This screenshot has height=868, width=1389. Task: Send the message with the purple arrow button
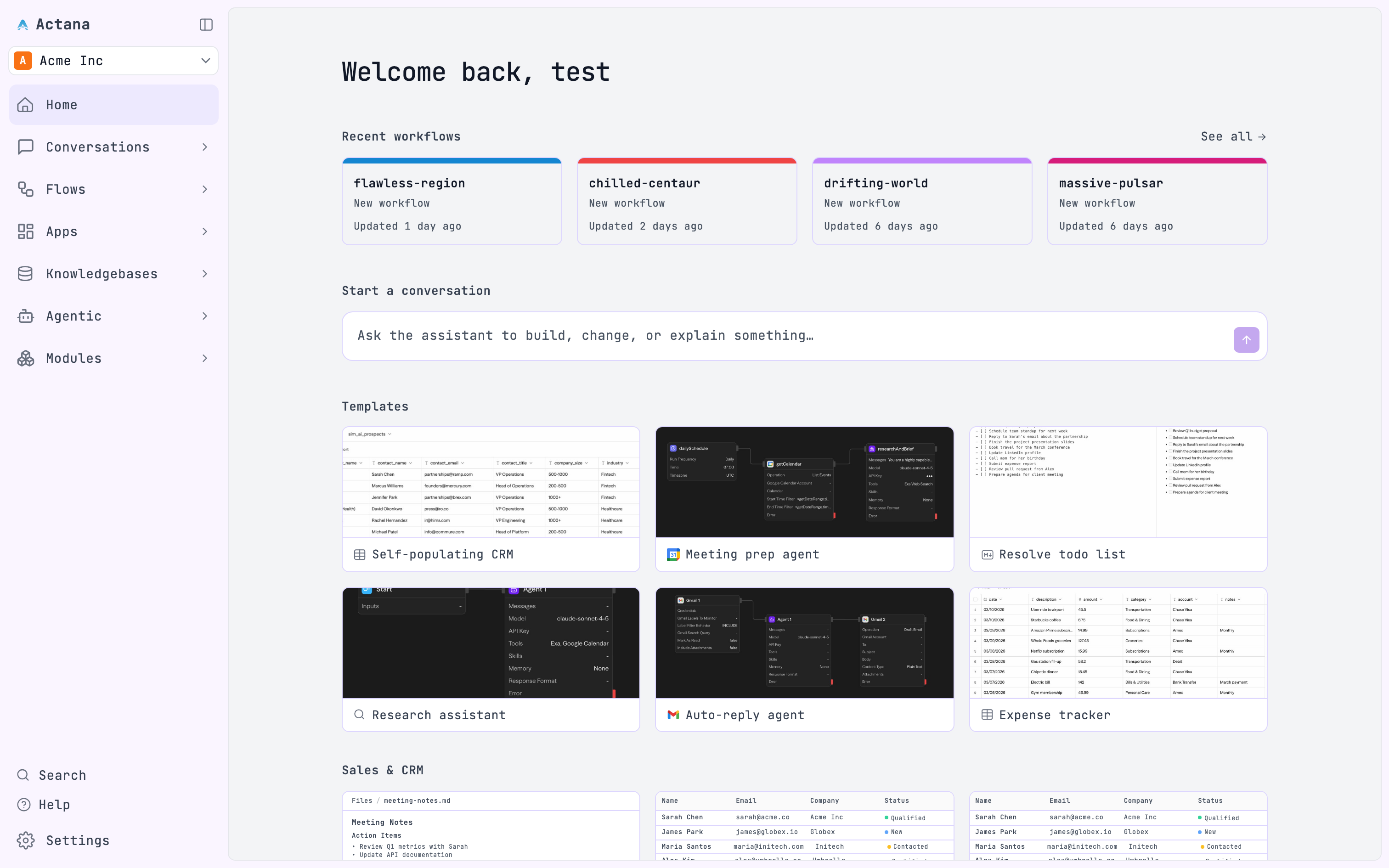pos(1246,340)
